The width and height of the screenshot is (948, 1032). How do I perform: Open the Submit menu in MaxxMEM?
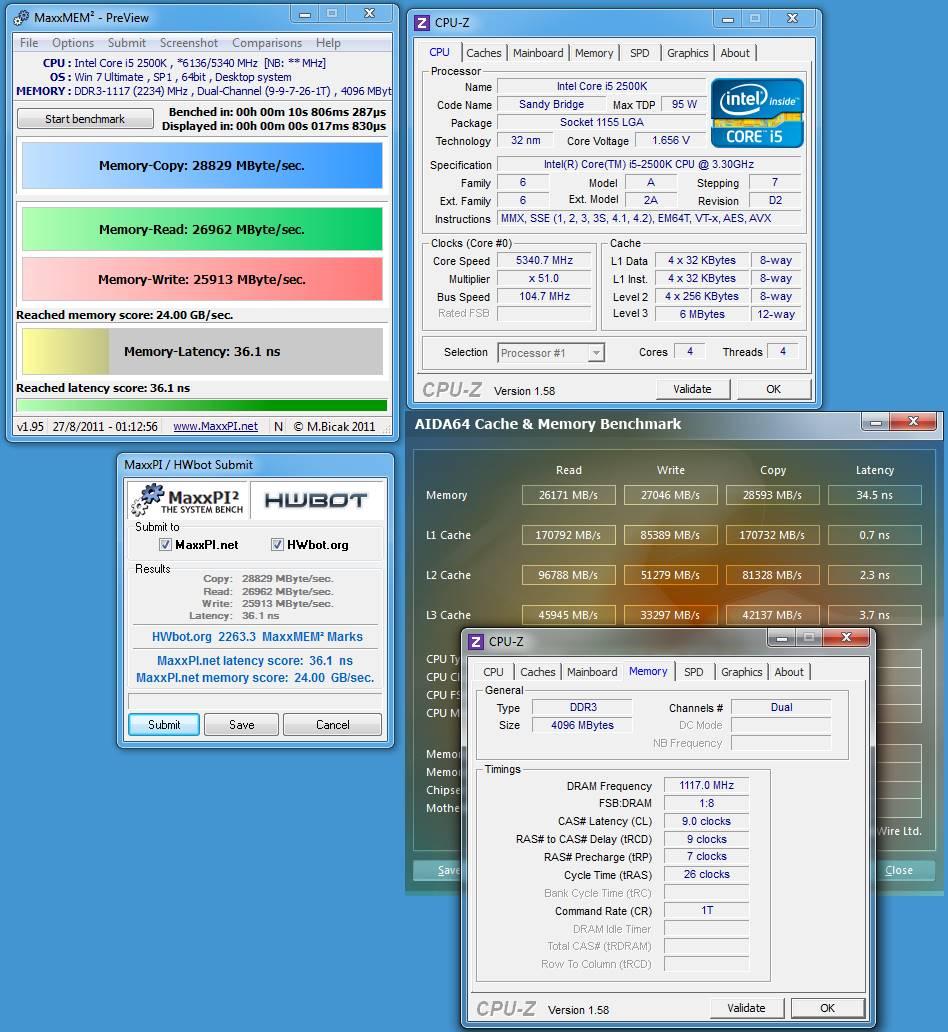click(x=126, y=43)
